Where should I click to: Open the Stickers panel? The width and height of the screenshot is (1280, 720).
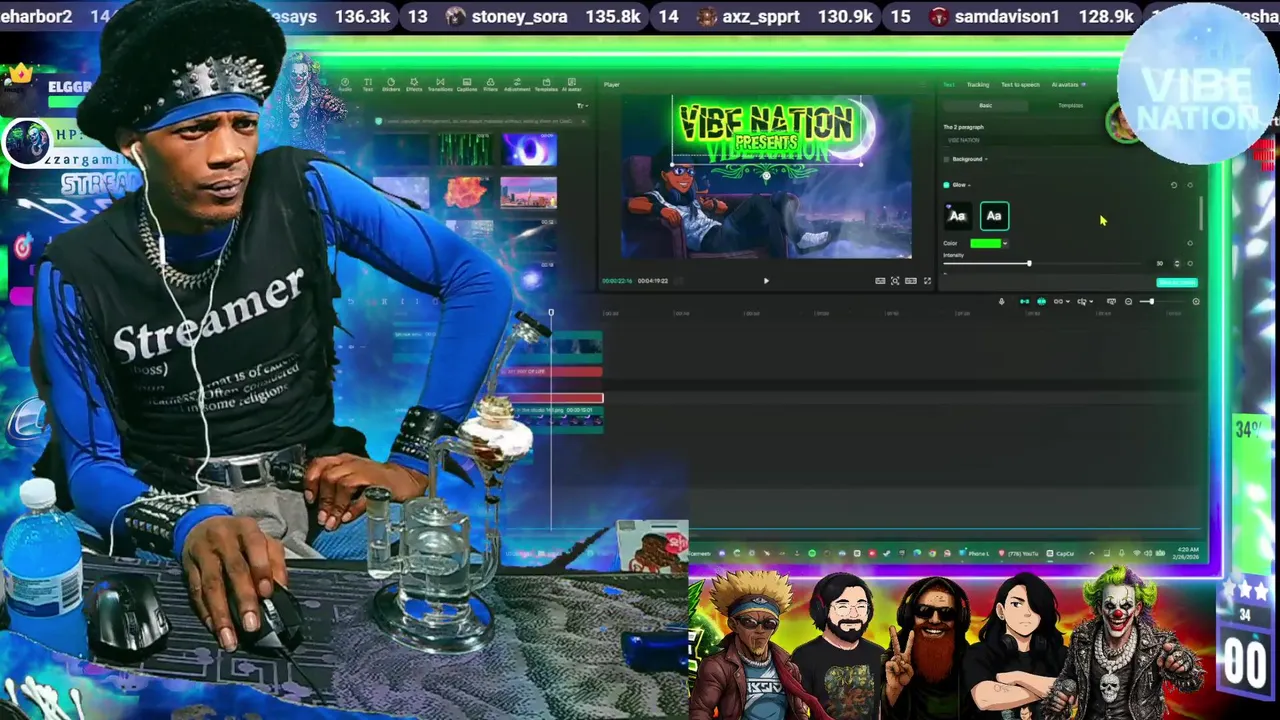[391, 85]
